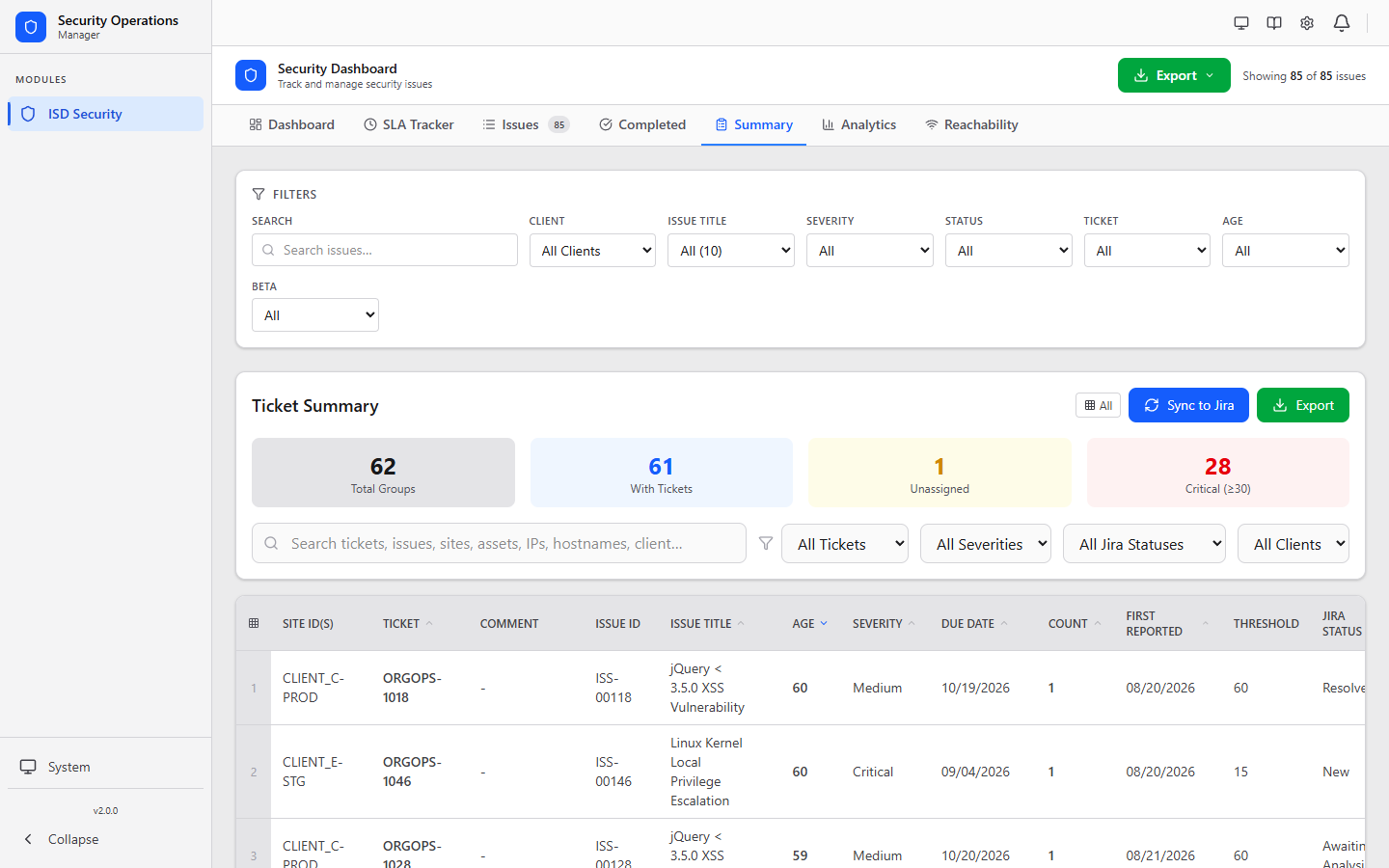This screenshot has height=868, width=1389.
Task: Open the Age filter dropdown
Action: pyautogui.click(x=1286, y=251)
